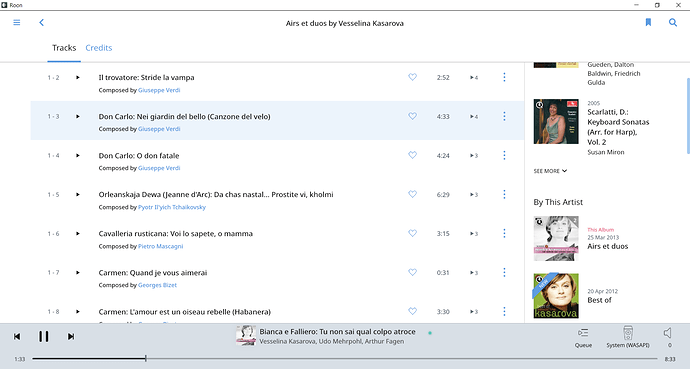Open more options for Cavalleria rusticana track

(x=504, y=233)
